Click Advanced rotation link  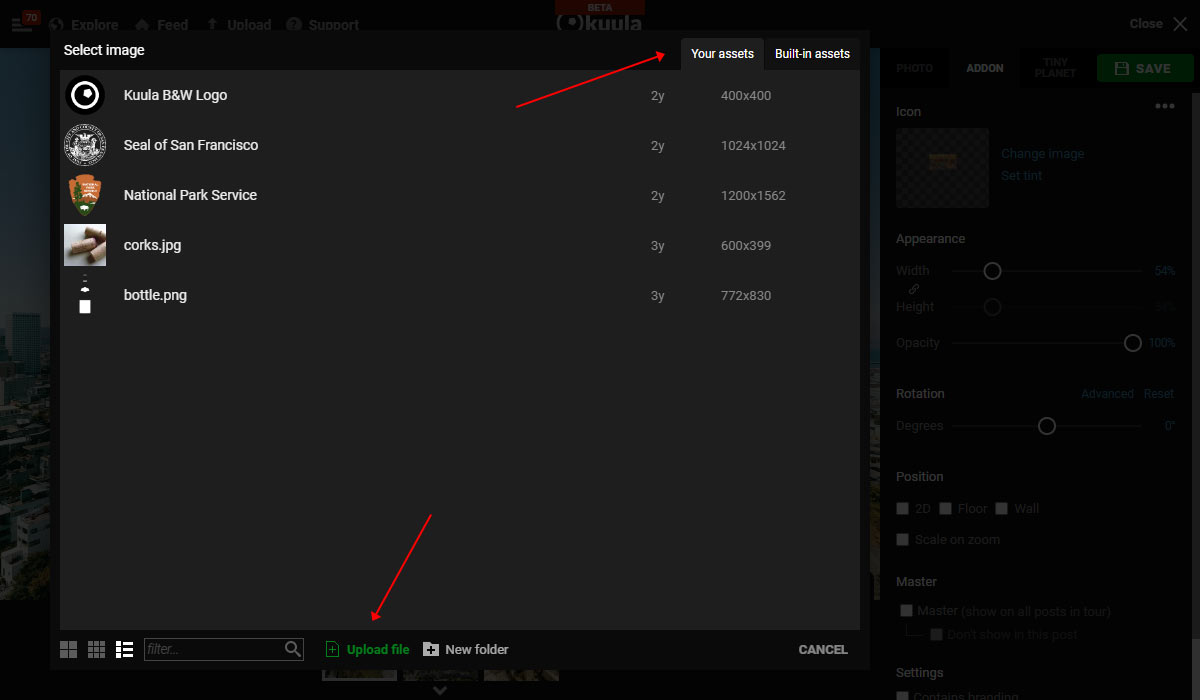[1107, 394]
